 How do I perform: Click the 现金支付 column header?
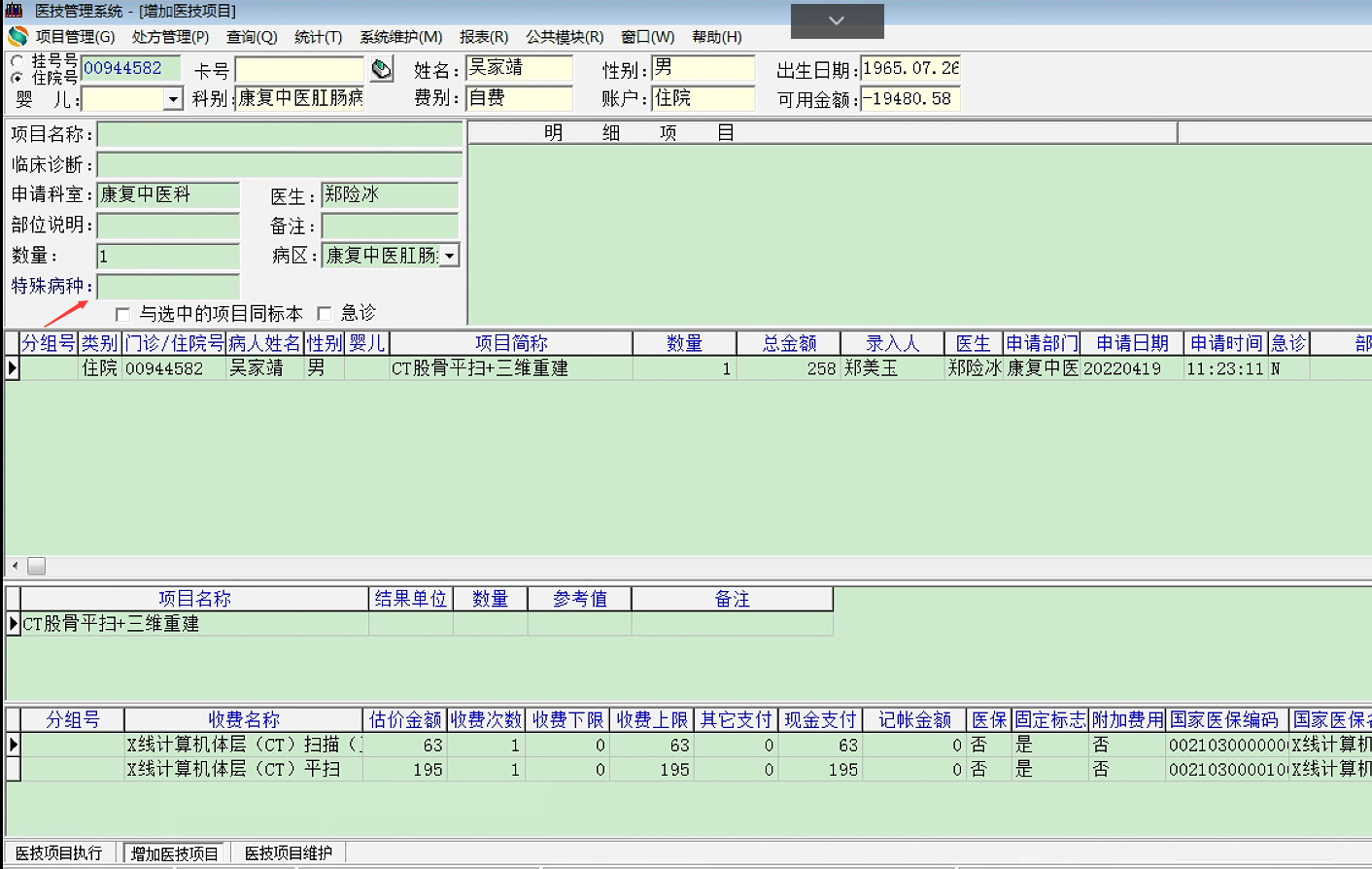pos(821,719)
